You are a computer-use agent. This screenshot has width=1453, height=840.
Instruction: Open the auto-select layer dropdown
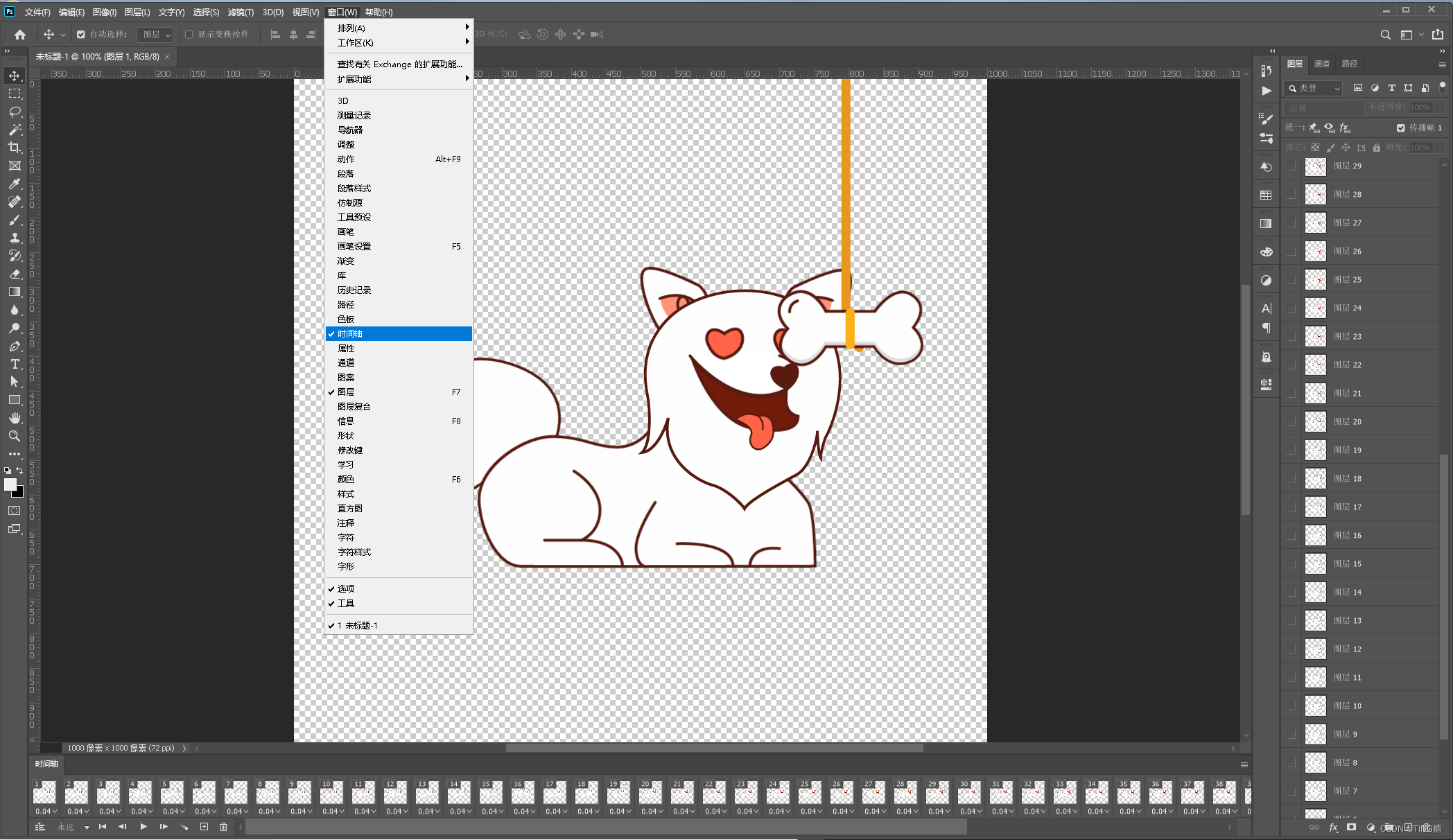point(155,35)
